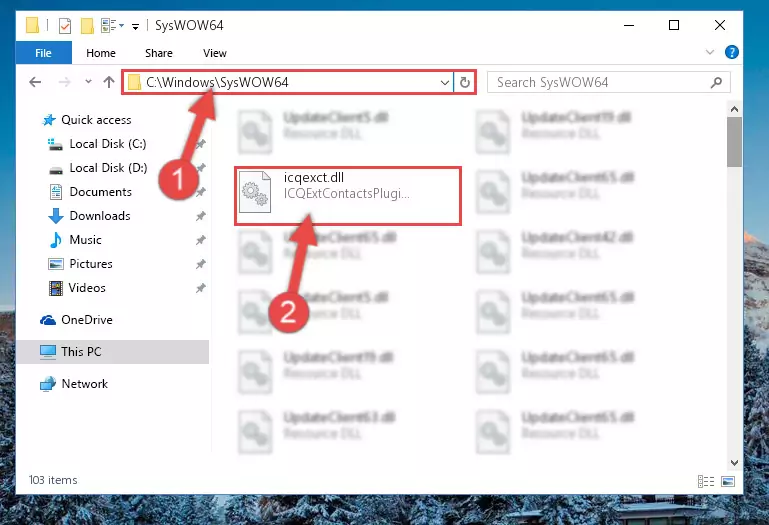
Task: Open the address bar history dropdown
Action: (x=444, y=82)
